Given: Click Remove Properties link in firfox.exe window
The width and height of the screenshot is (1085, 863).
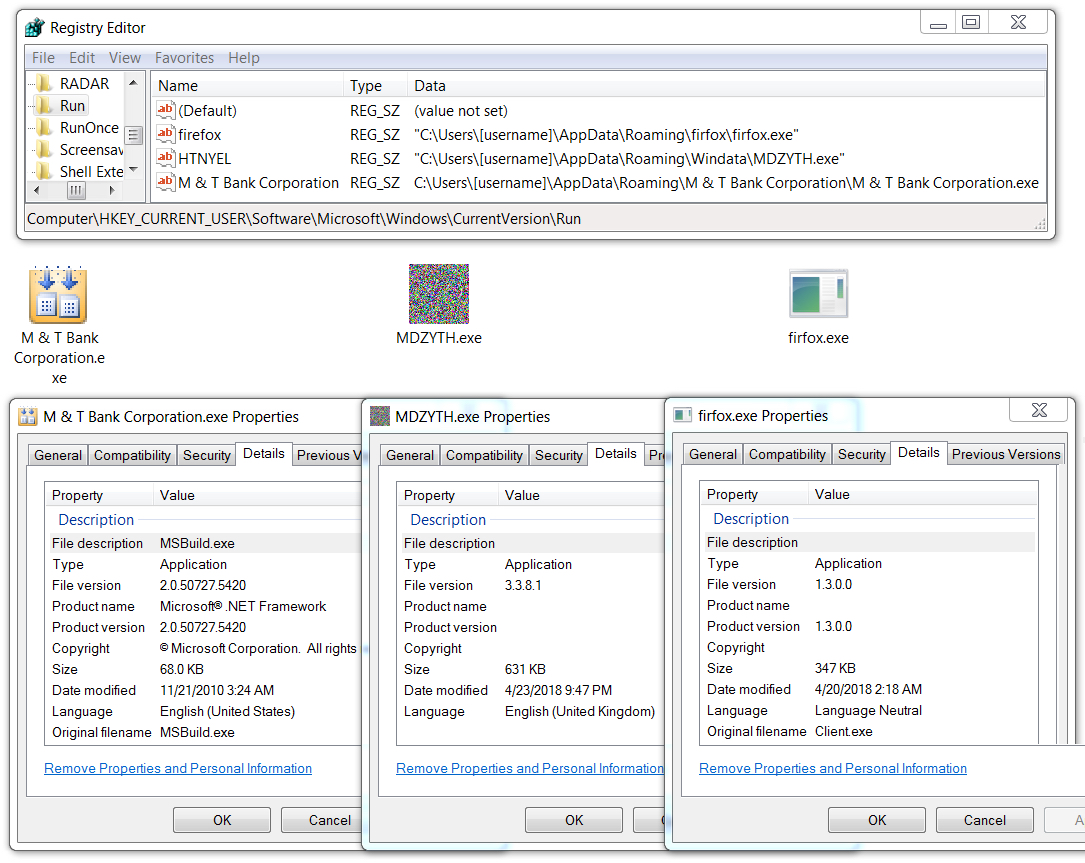Looking at the screenshot, I should coord(832,768).
